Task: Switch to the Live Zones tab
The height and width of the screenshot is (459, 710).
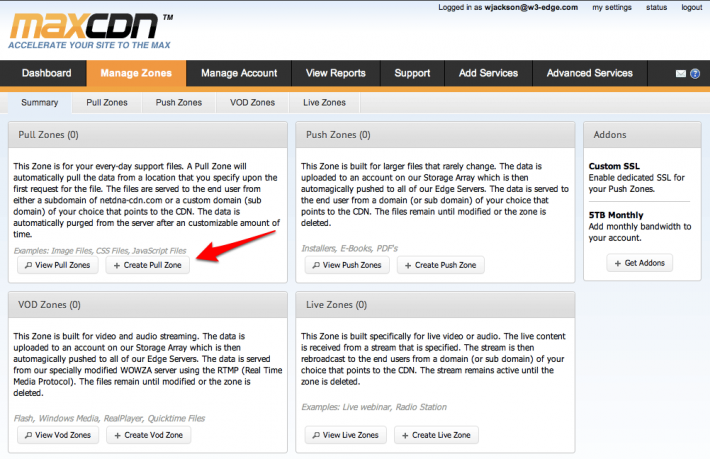Action: [324, 103]
